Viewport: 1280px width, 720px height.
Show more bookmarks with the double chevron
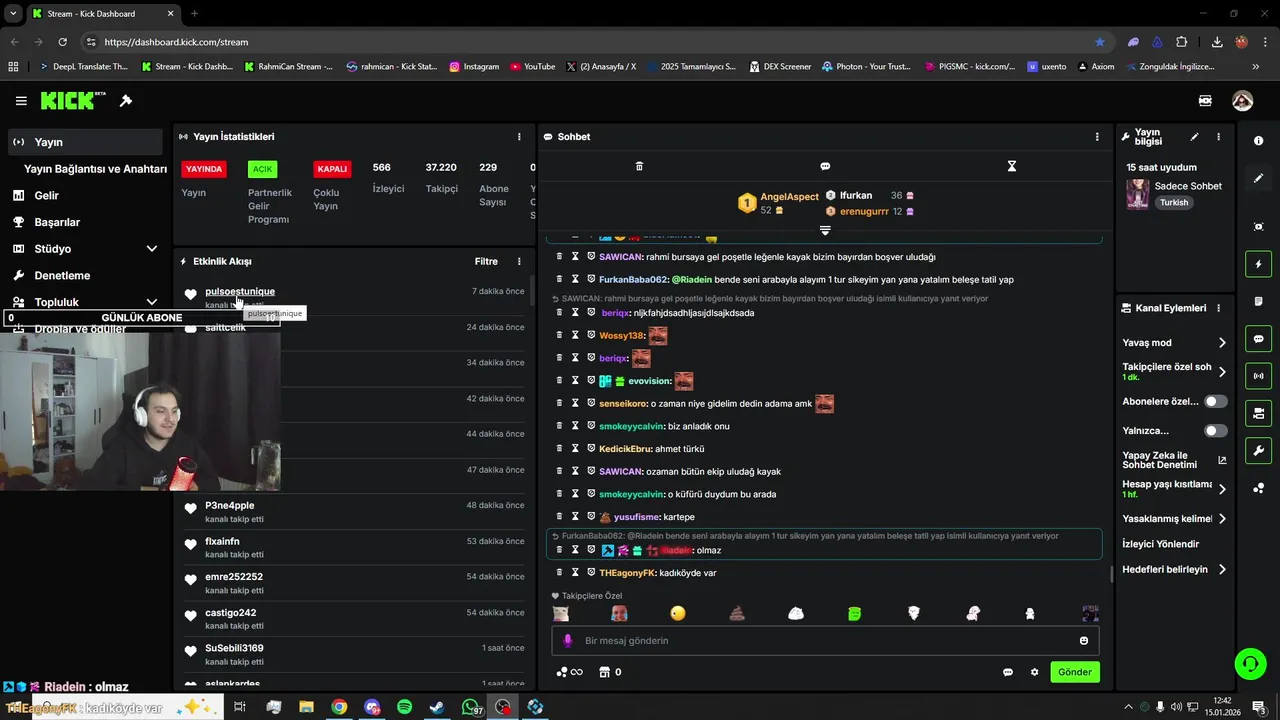click(1256, 67)
